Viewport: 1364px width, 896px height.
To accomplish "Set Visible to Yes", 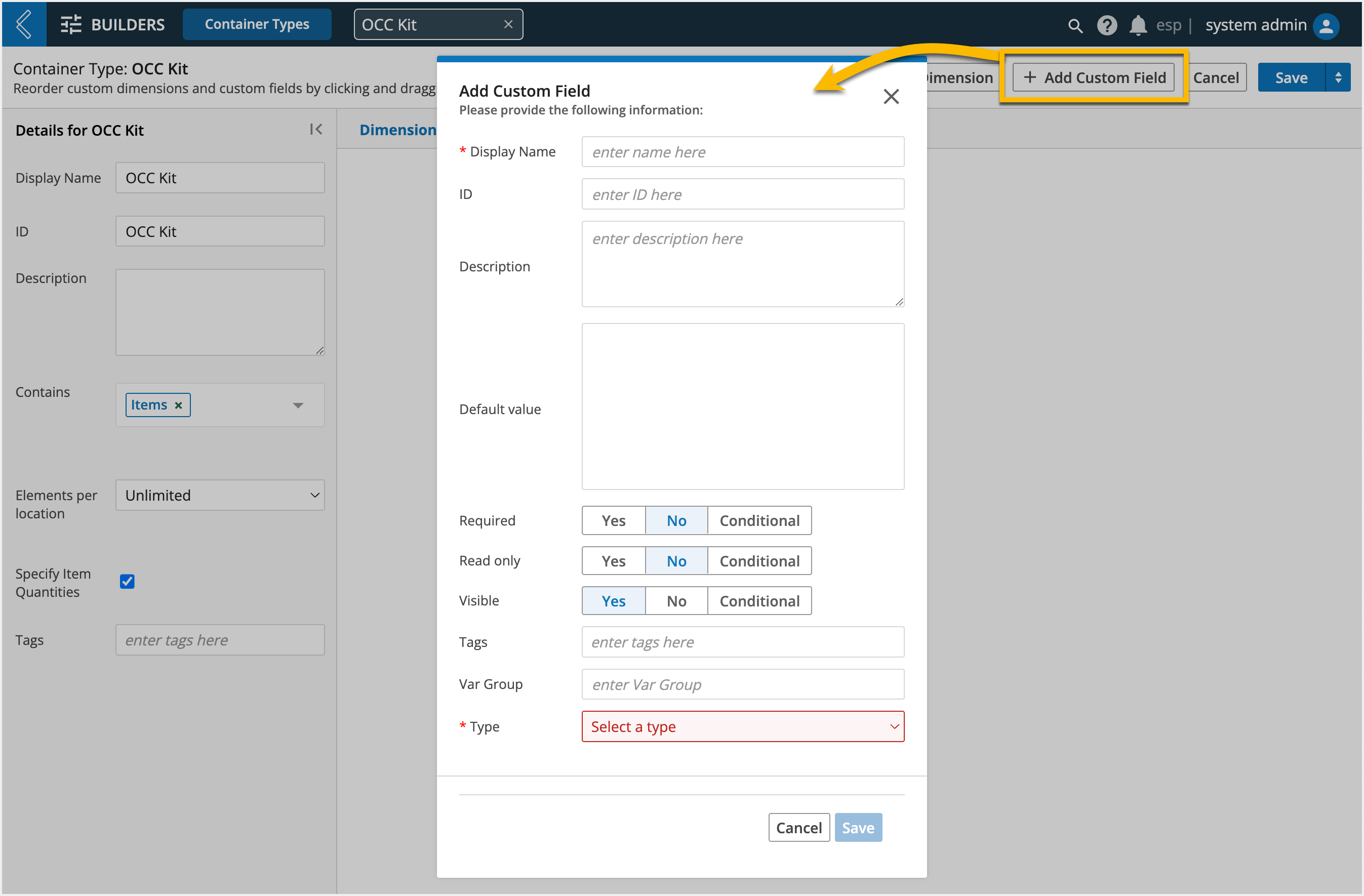I will click(613, 601).
